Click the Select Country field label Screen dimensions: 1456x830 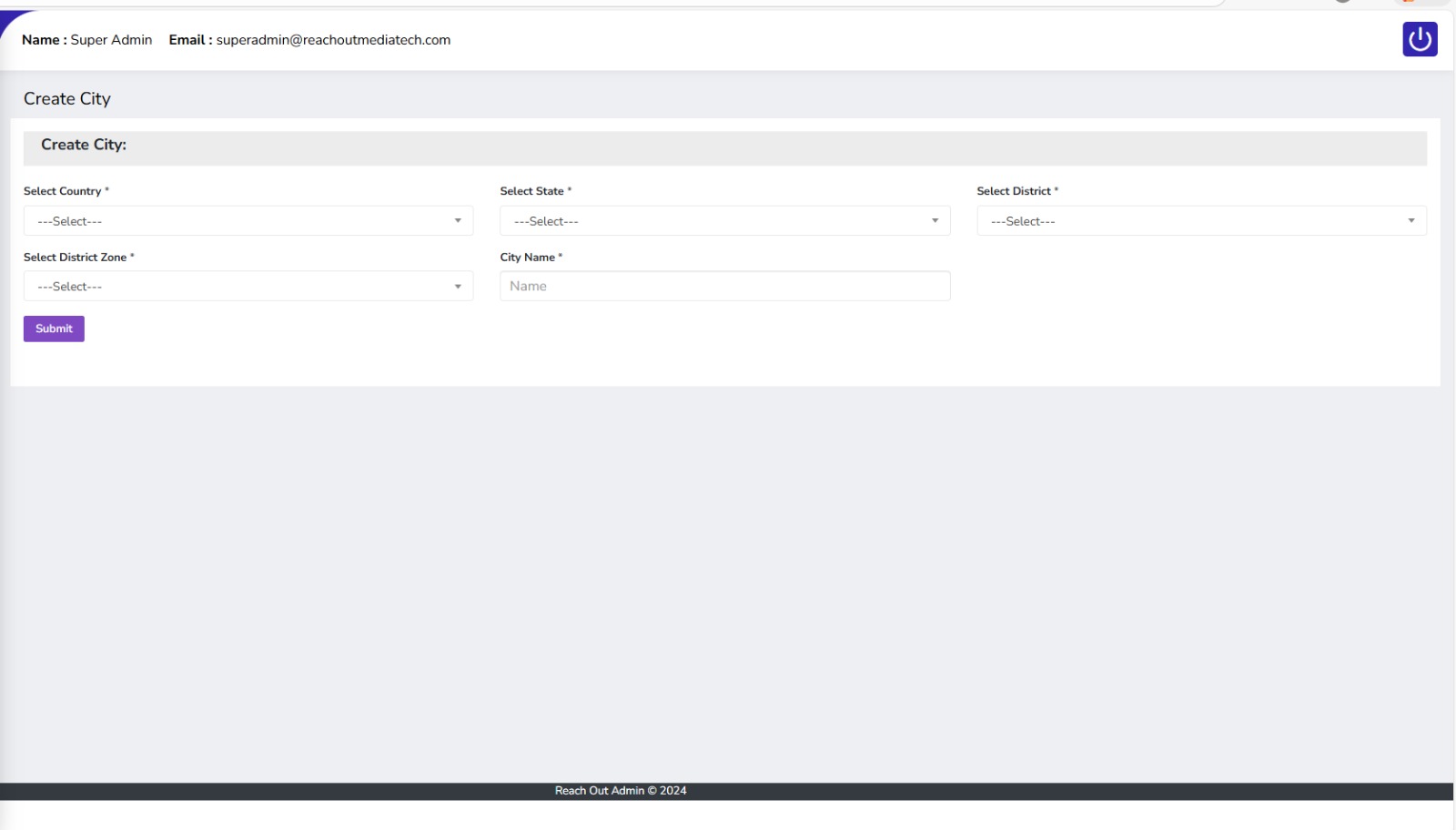coord(62,191)
